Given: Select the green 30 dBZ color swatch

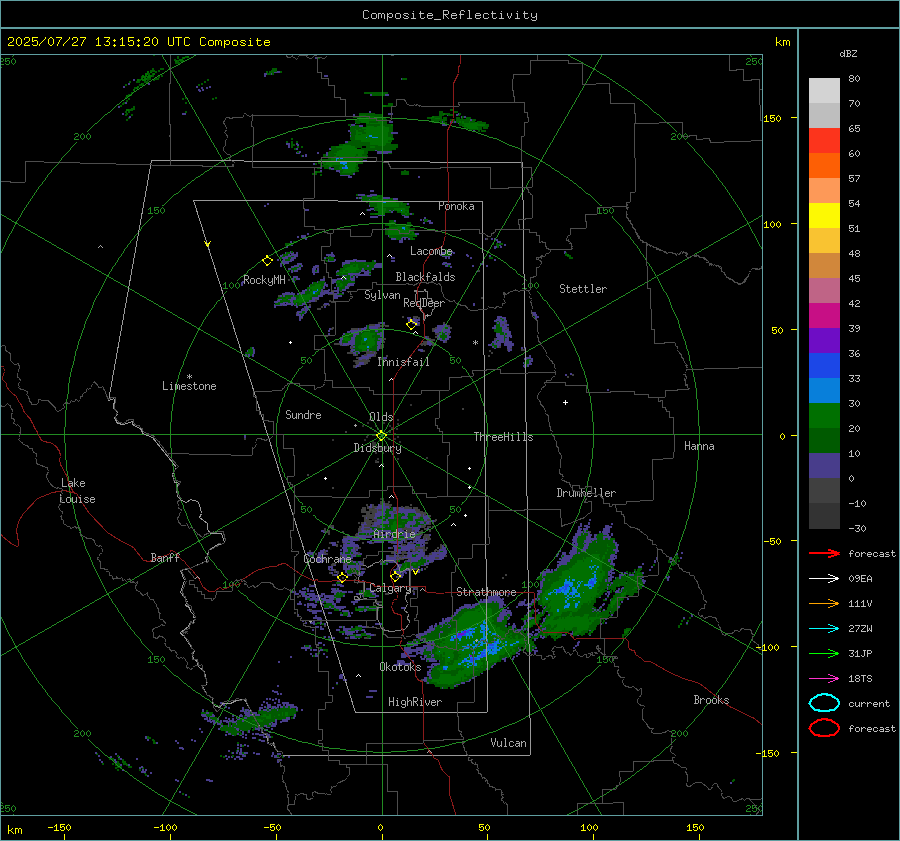Looking at the screenshot, I should 824,416.
